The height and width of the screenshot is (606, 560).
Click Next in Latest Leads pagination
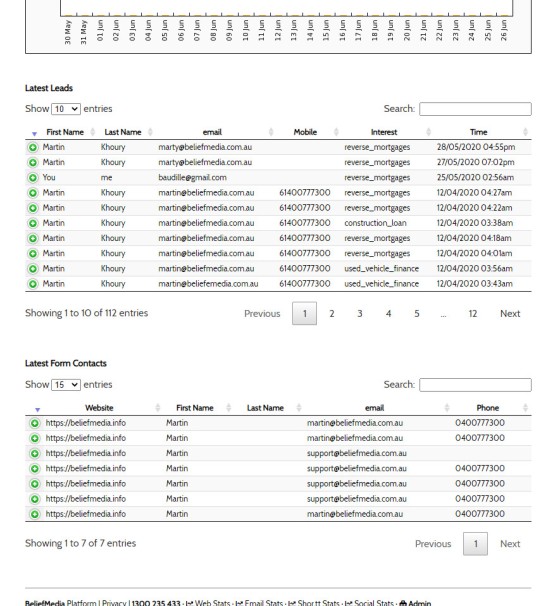pyautogui.click(x=510, y=313)
